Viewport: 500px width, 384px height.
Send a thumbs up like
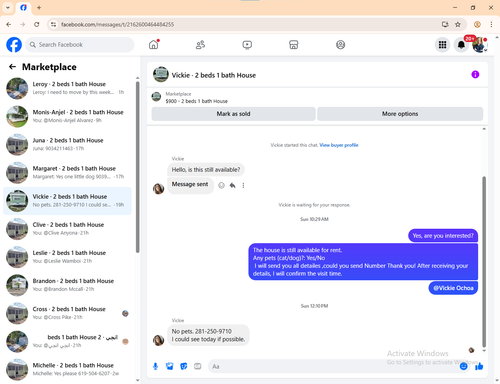click(479, 366)
